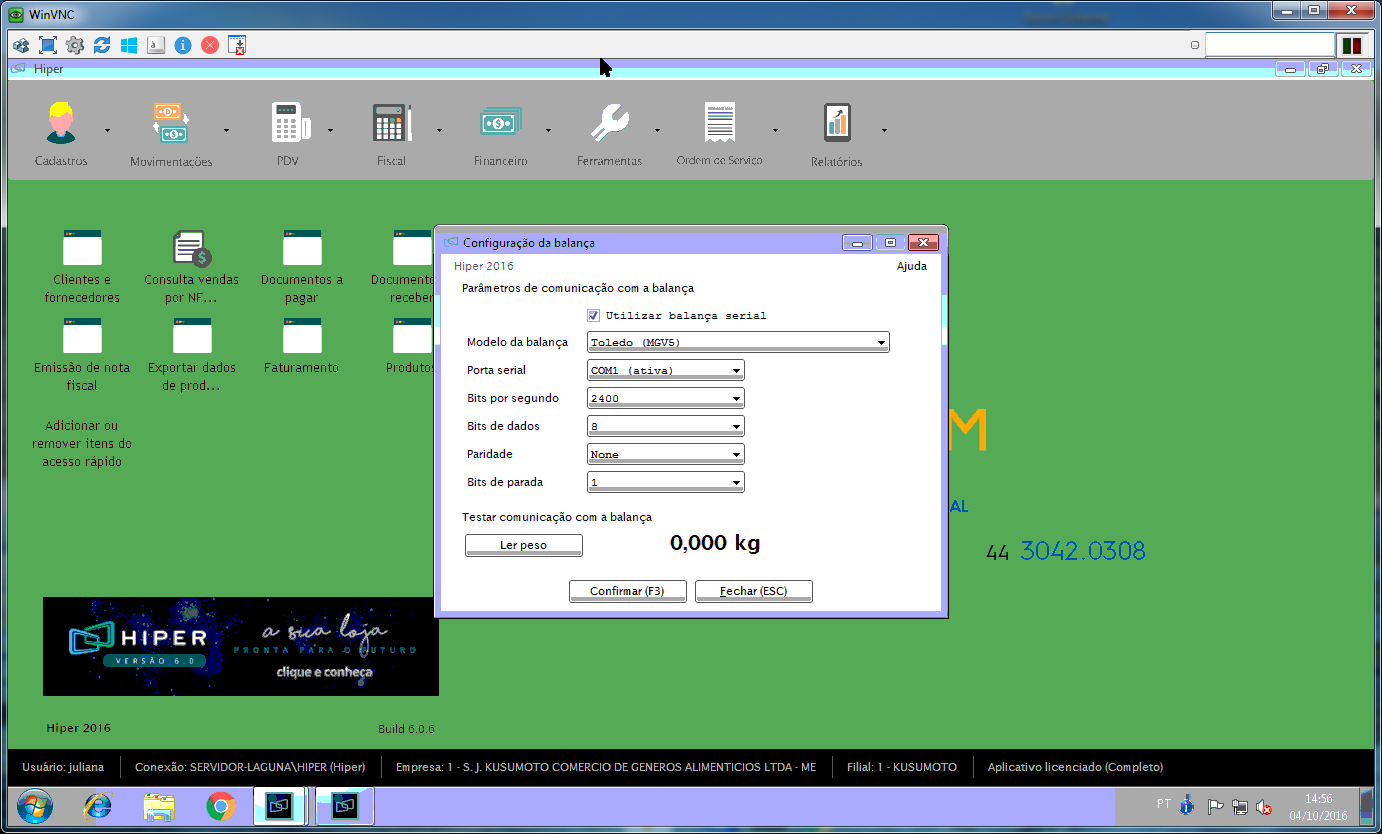Open the Paridade dropdown
Image resolution: width=1382 pixels, height=834 pixels.
[x=736, y=455]
